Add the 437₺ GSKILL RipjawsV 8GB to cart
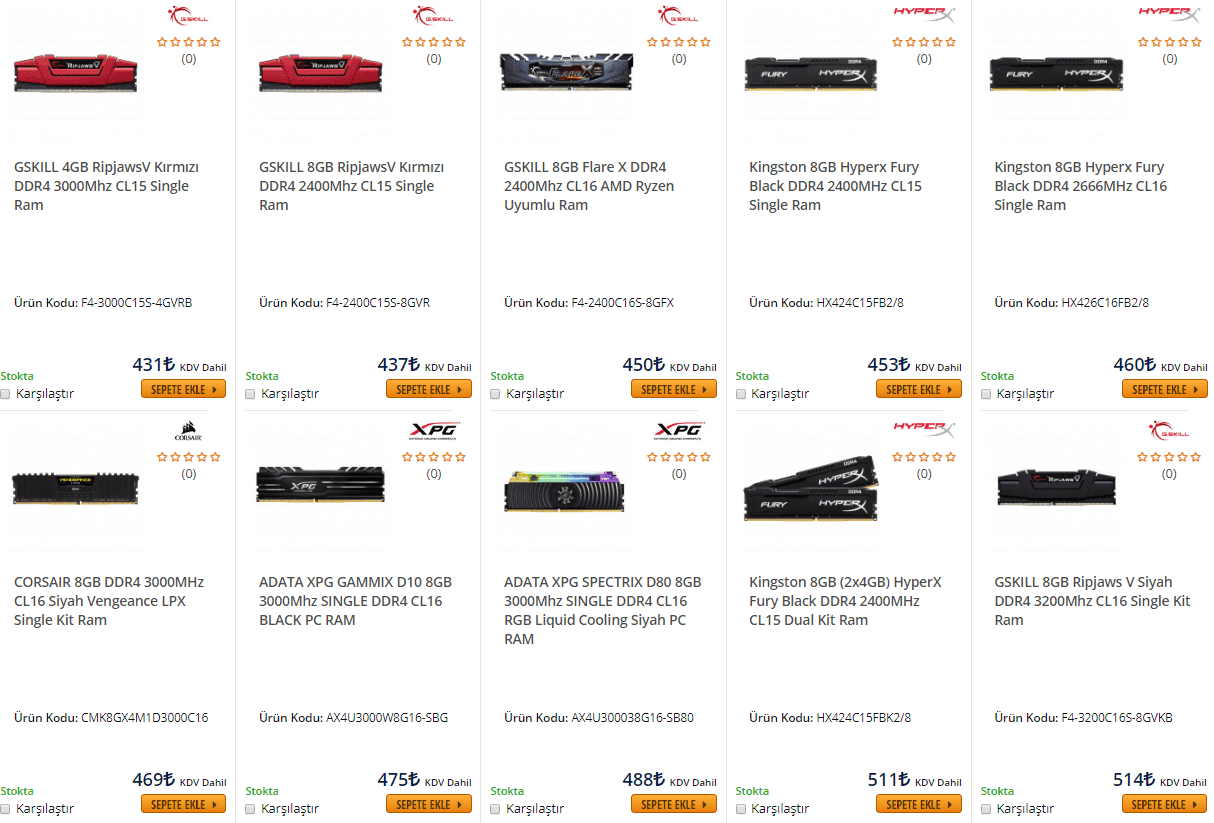1214x823 pixels. 428,389
